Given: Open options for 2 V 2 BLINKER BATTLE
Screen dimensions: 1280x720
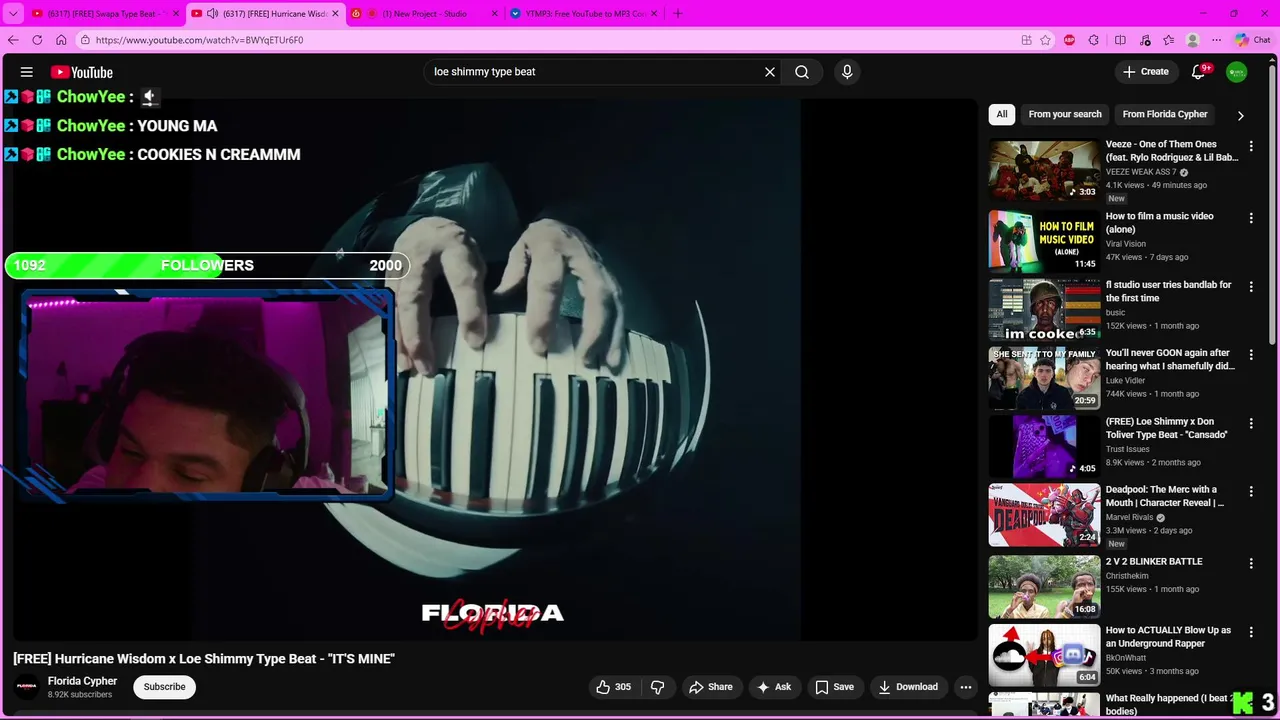Looking at the screenshot, I should pyautogui.click(x=1251, y=563).
